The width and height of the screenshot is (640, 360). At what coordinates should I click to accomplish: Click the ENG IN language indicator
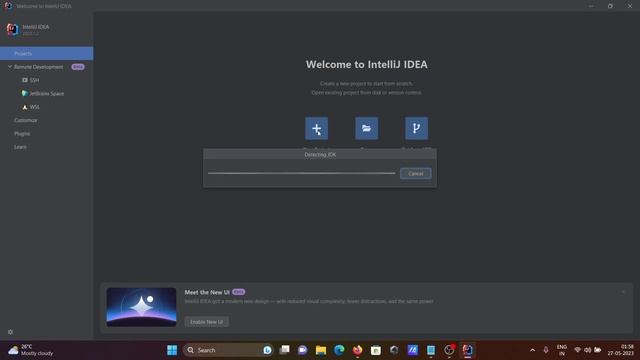pos(562,350)
